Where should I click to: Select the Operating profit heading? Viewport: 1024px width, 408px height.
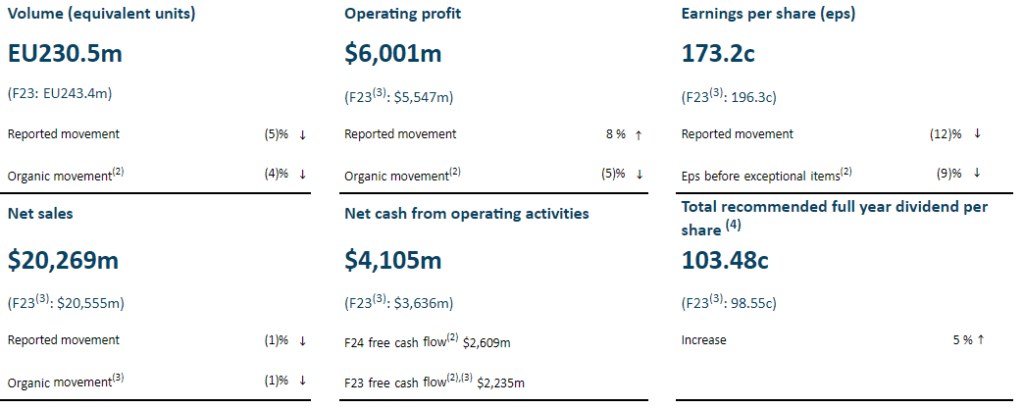pyautogui.click(x=402, y=15)
